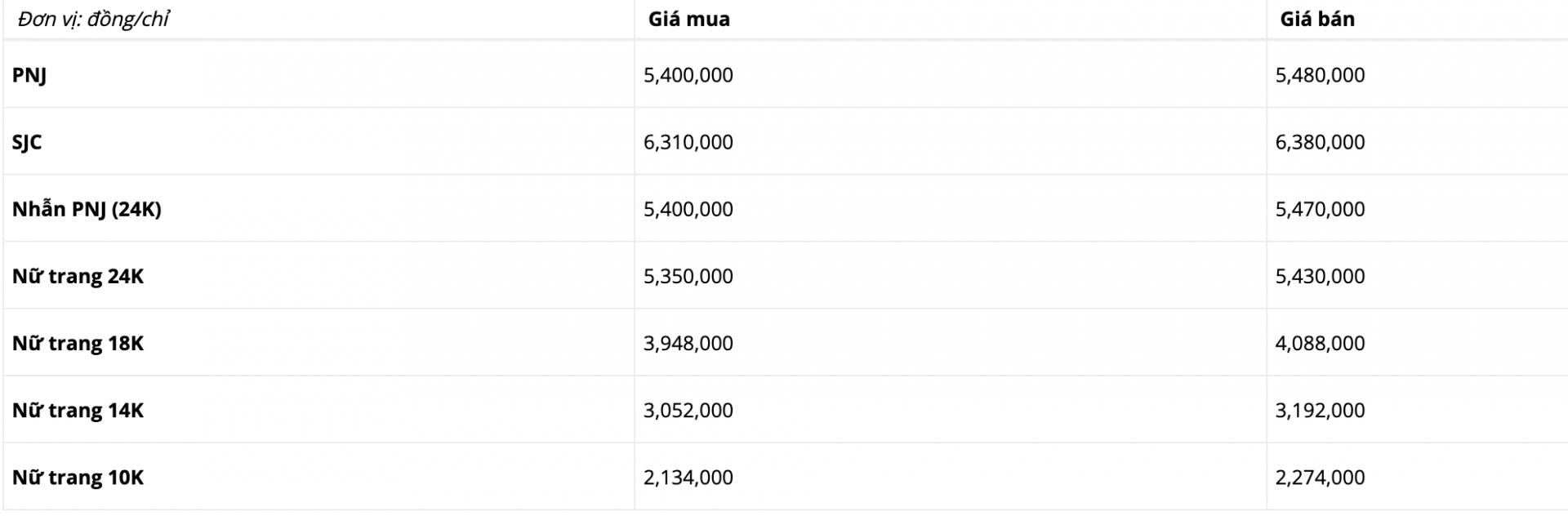Click the 'Giá bán' column header
This screenshot has height=516, width=1568.
[x=1316, y=19]
